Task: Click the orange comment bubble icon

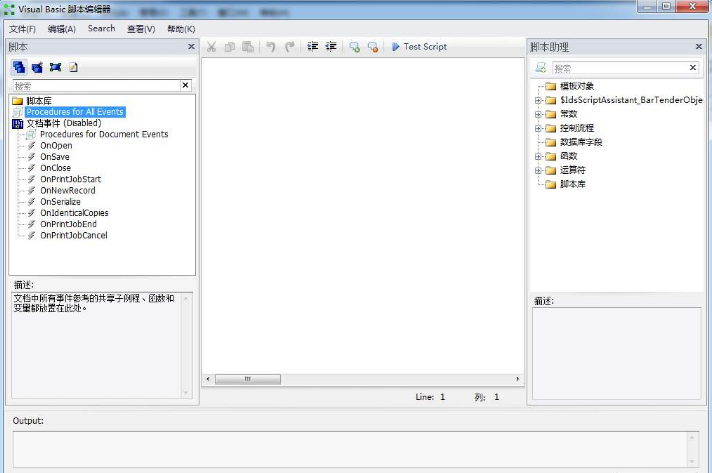Action: pyautogui.click(x=373, y=47)
